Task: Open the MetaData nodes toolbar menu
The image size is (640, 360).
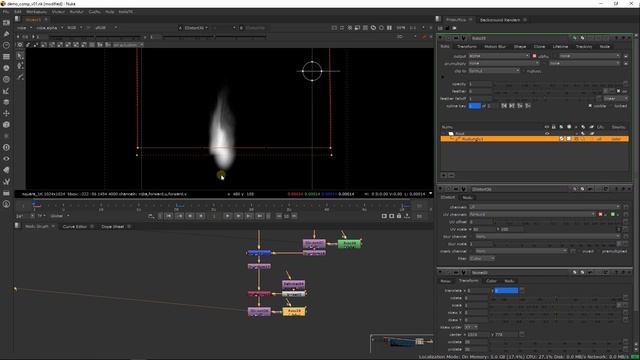Action: [x=6, y=170]
